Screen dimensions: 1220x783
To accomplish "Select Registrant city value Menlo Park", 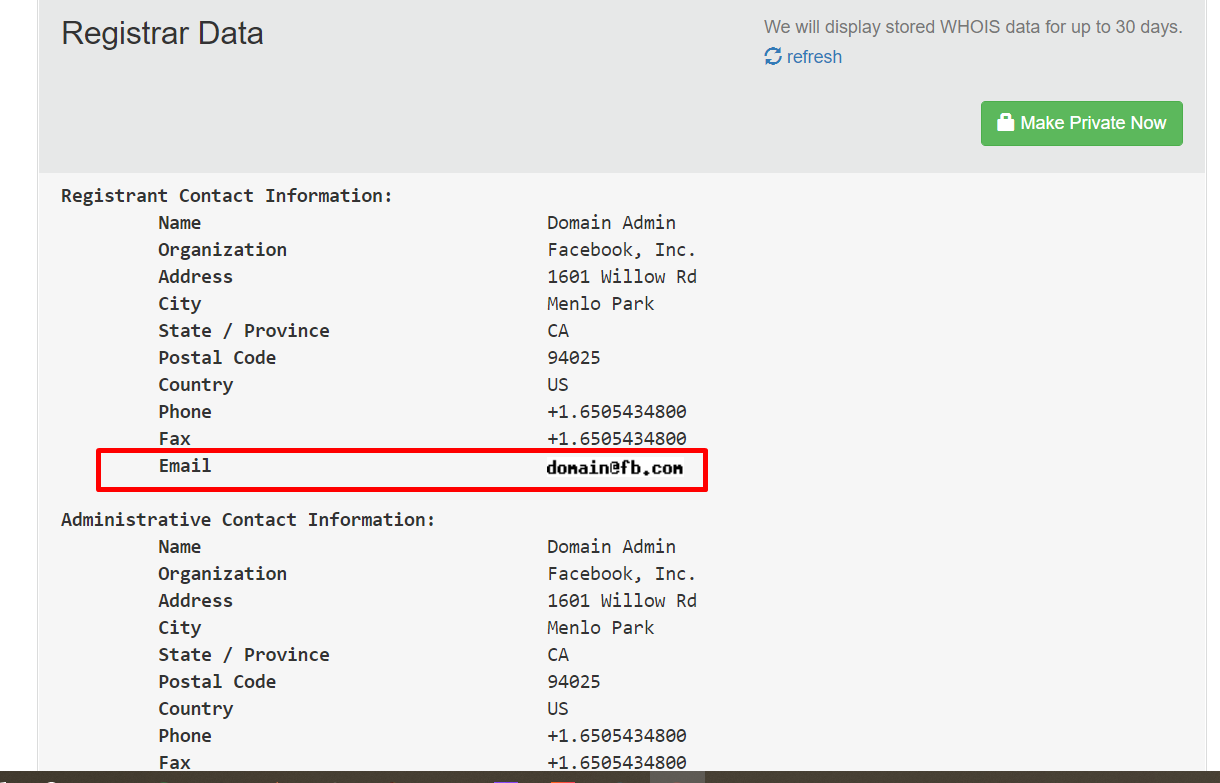I will tap(601, 304).
